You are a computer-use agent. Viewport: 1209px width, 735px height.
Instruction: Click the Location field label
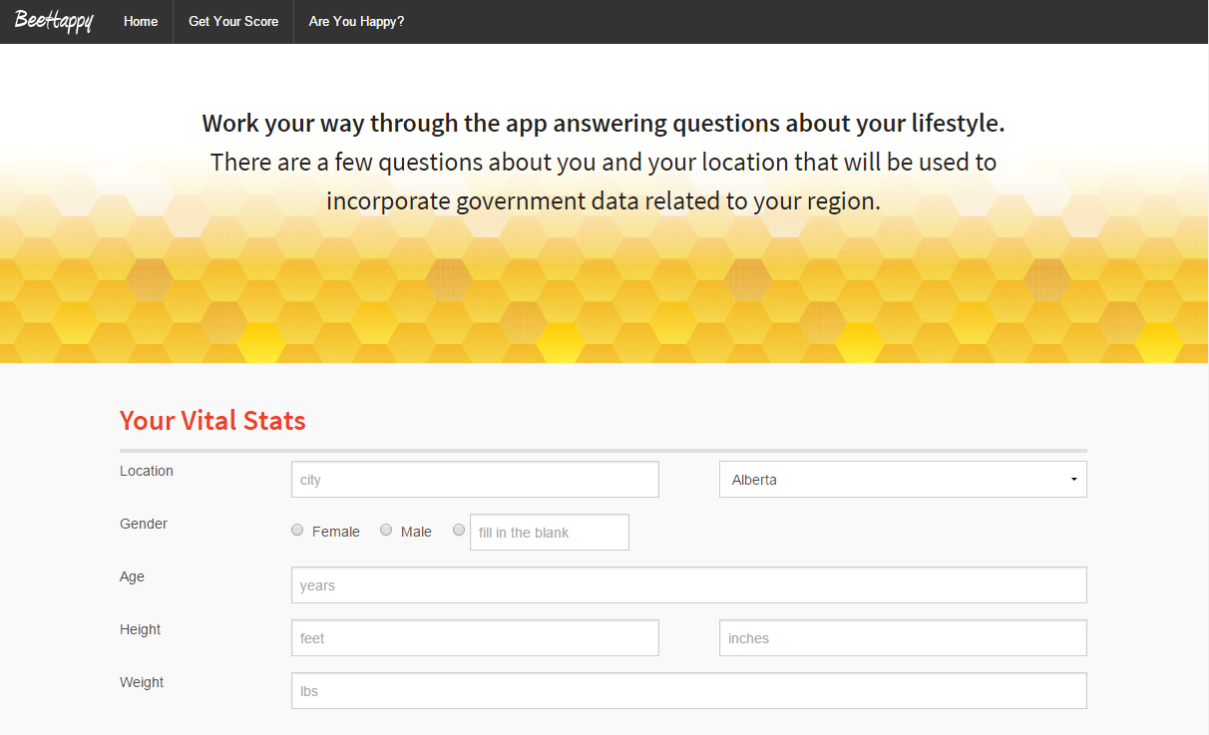[146, 471]
